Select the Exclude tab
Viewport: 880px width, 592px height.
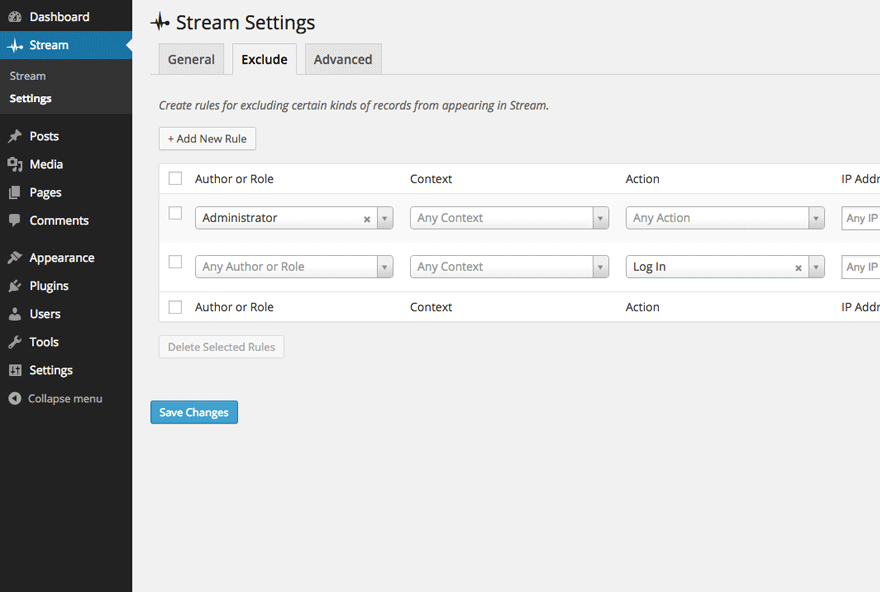264,59
